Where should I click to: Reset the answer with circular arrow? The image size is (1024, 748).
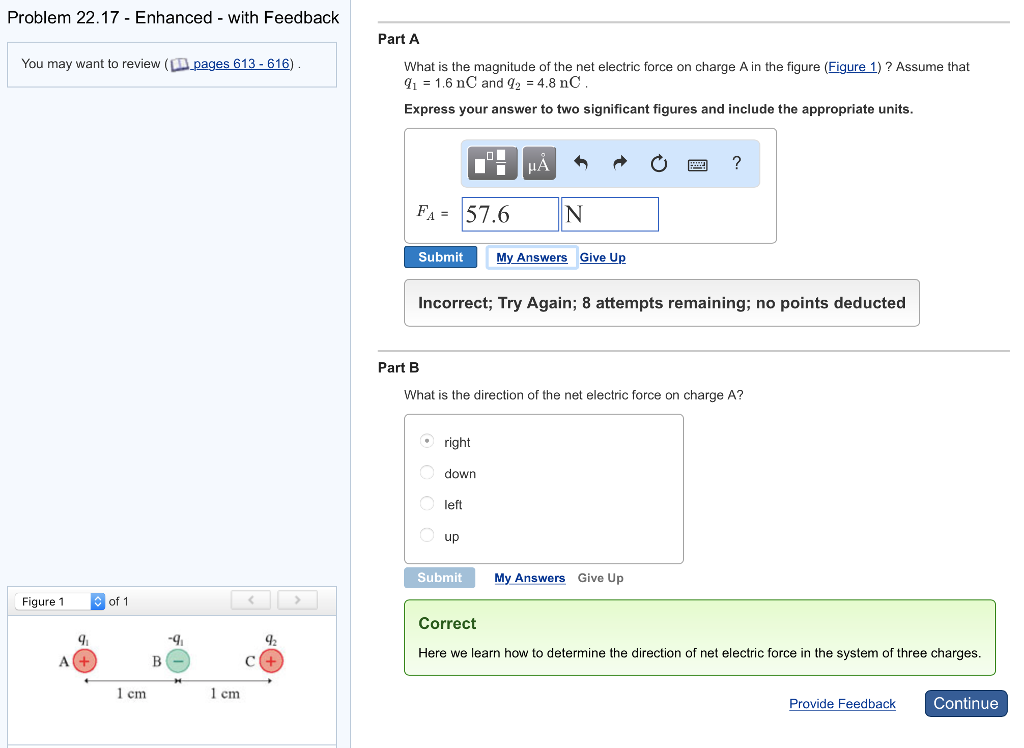pyautogui.click(x=658, y=164)
